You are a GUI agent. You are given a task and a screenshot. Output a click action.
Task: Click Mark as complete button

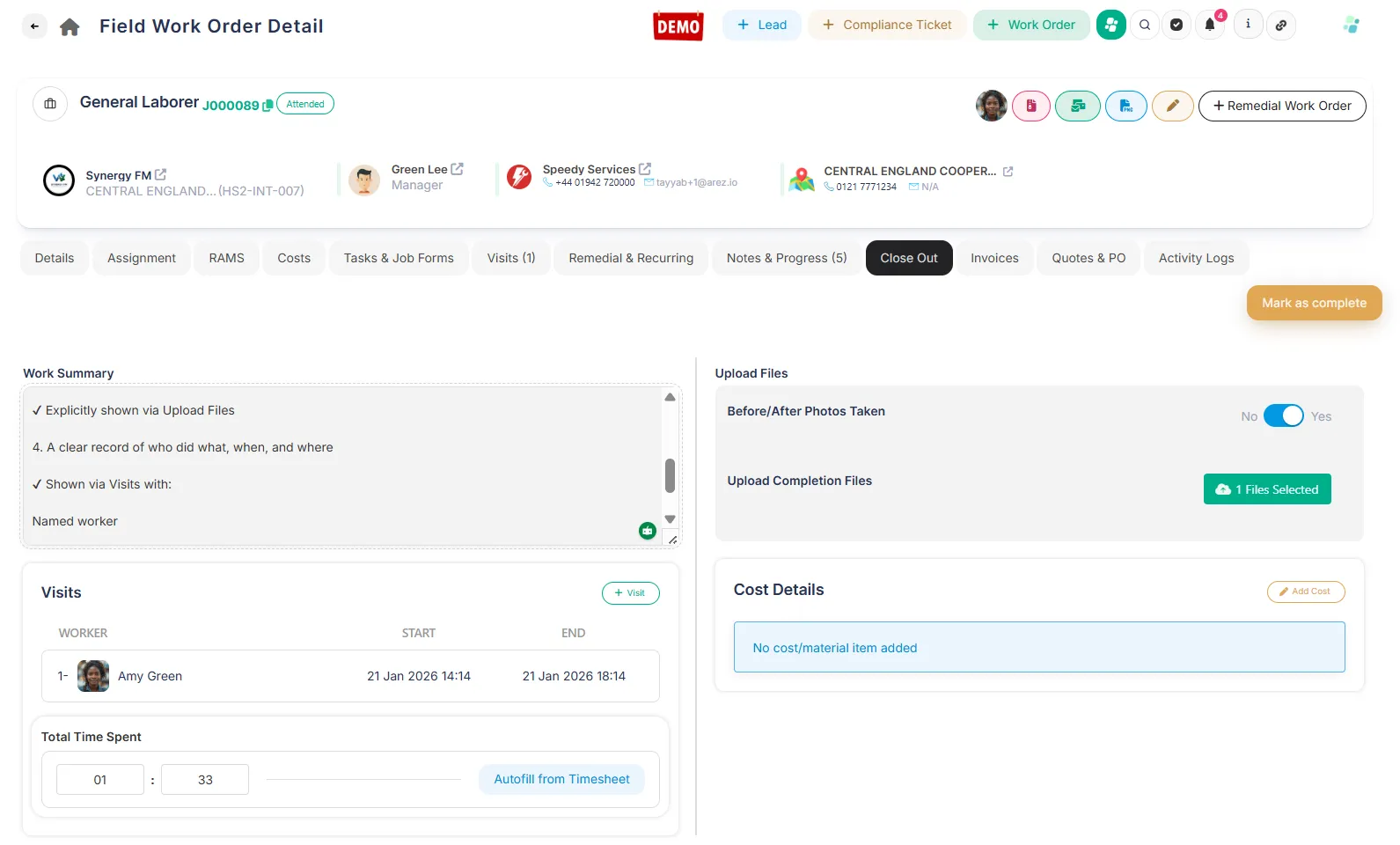pyautogui.click(x=1314, y=303)
